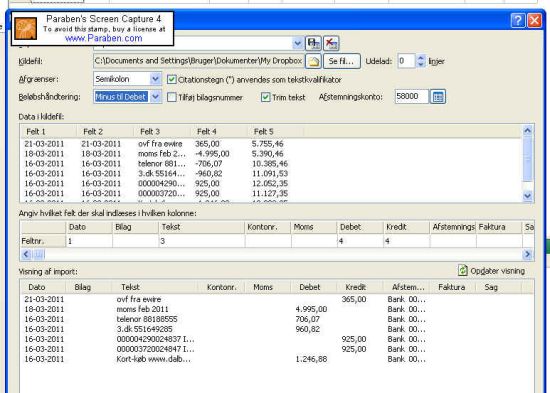550x393 pixels.
Task: Click the Feltnr. cell under Kontonr.
Action: pos(268,241)
